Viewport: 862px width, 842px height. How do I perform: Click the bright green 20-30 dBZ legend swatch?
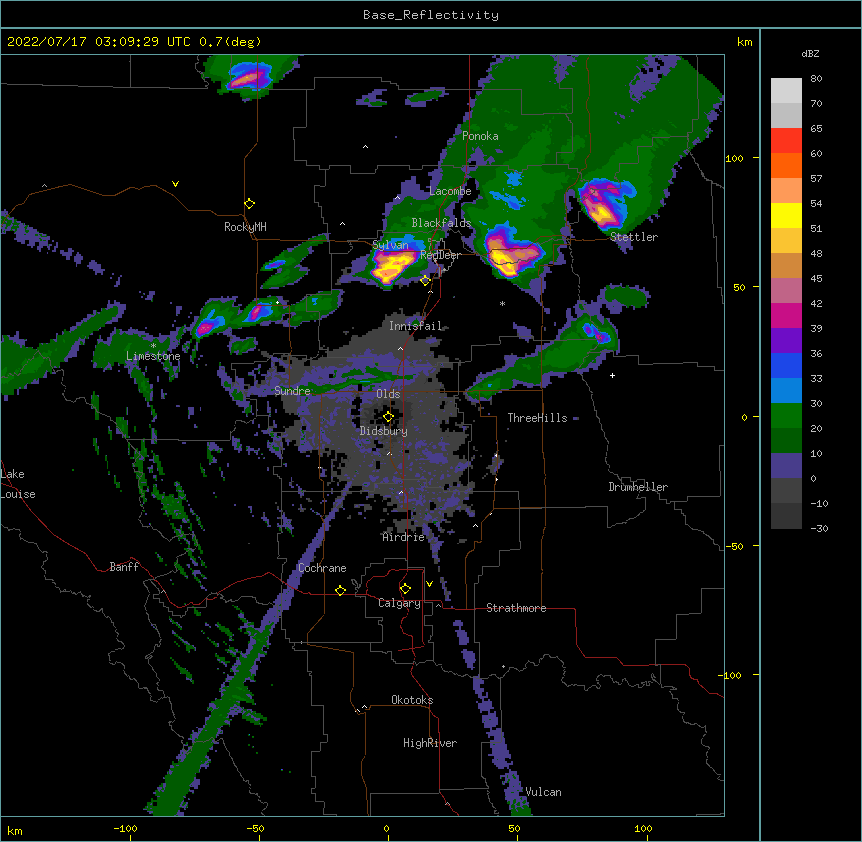(x=786, y=416)
